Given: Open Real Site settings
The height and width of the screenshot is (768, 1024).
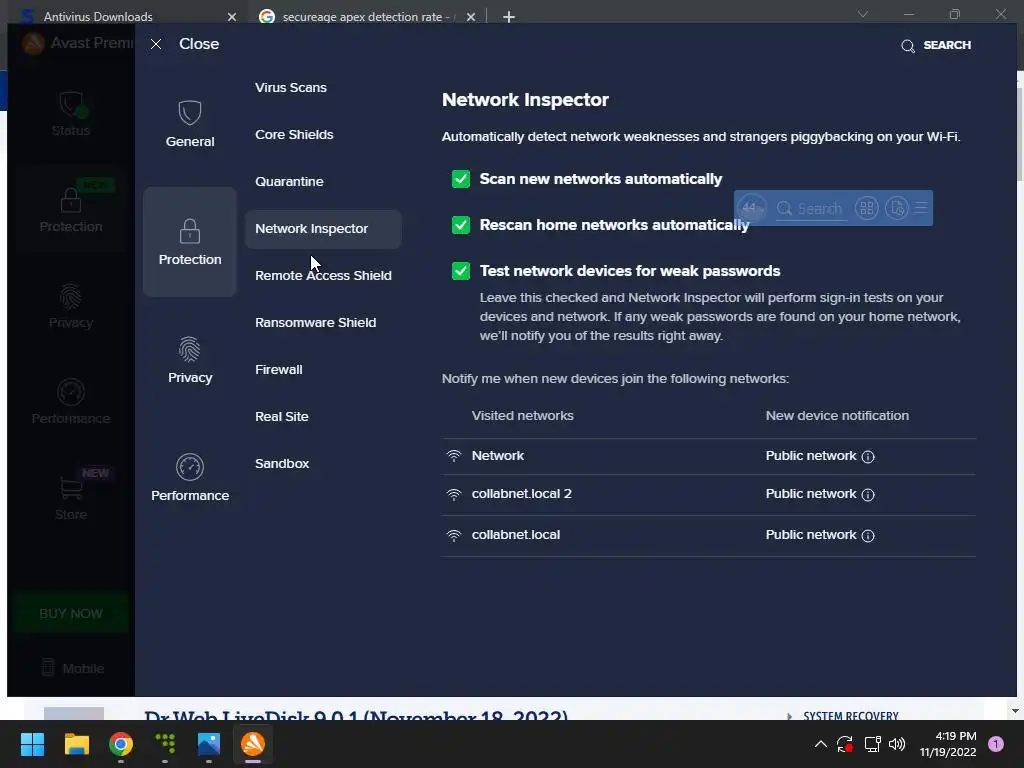Looking at the screenshot, I should click(x=281, y=417).
